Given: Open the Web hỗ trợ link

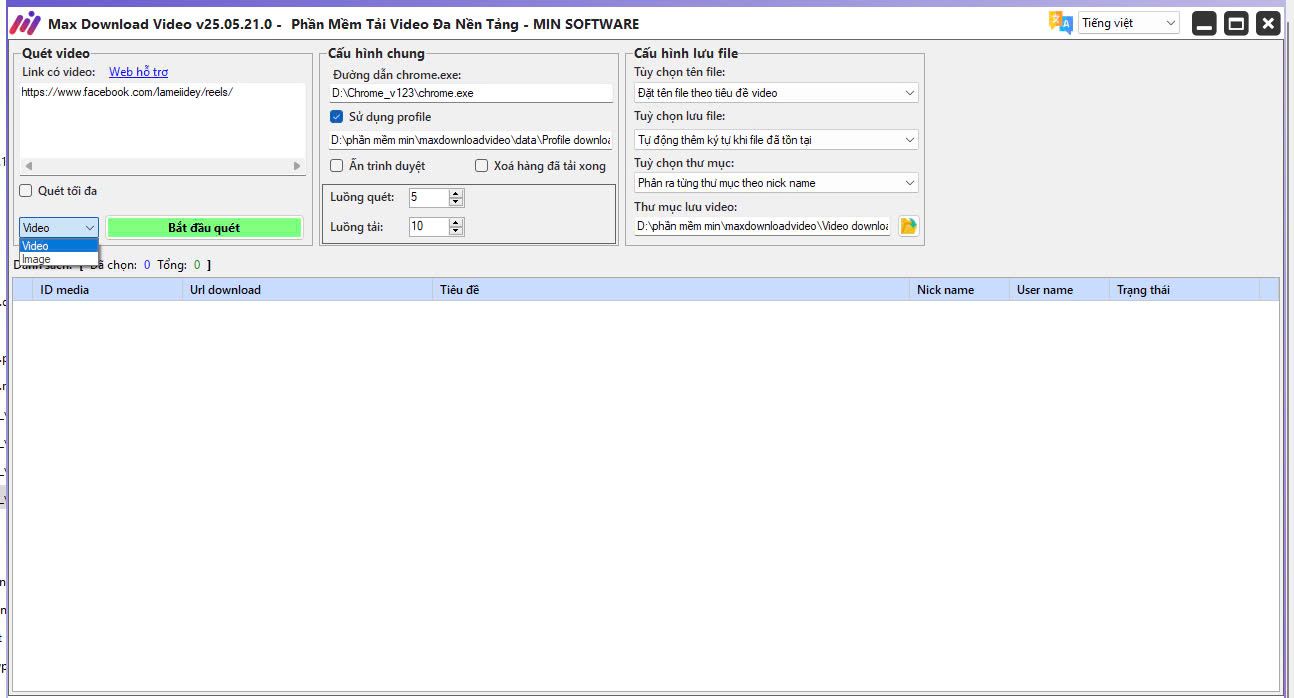Looking at the screenshot, I should [138, 72].
